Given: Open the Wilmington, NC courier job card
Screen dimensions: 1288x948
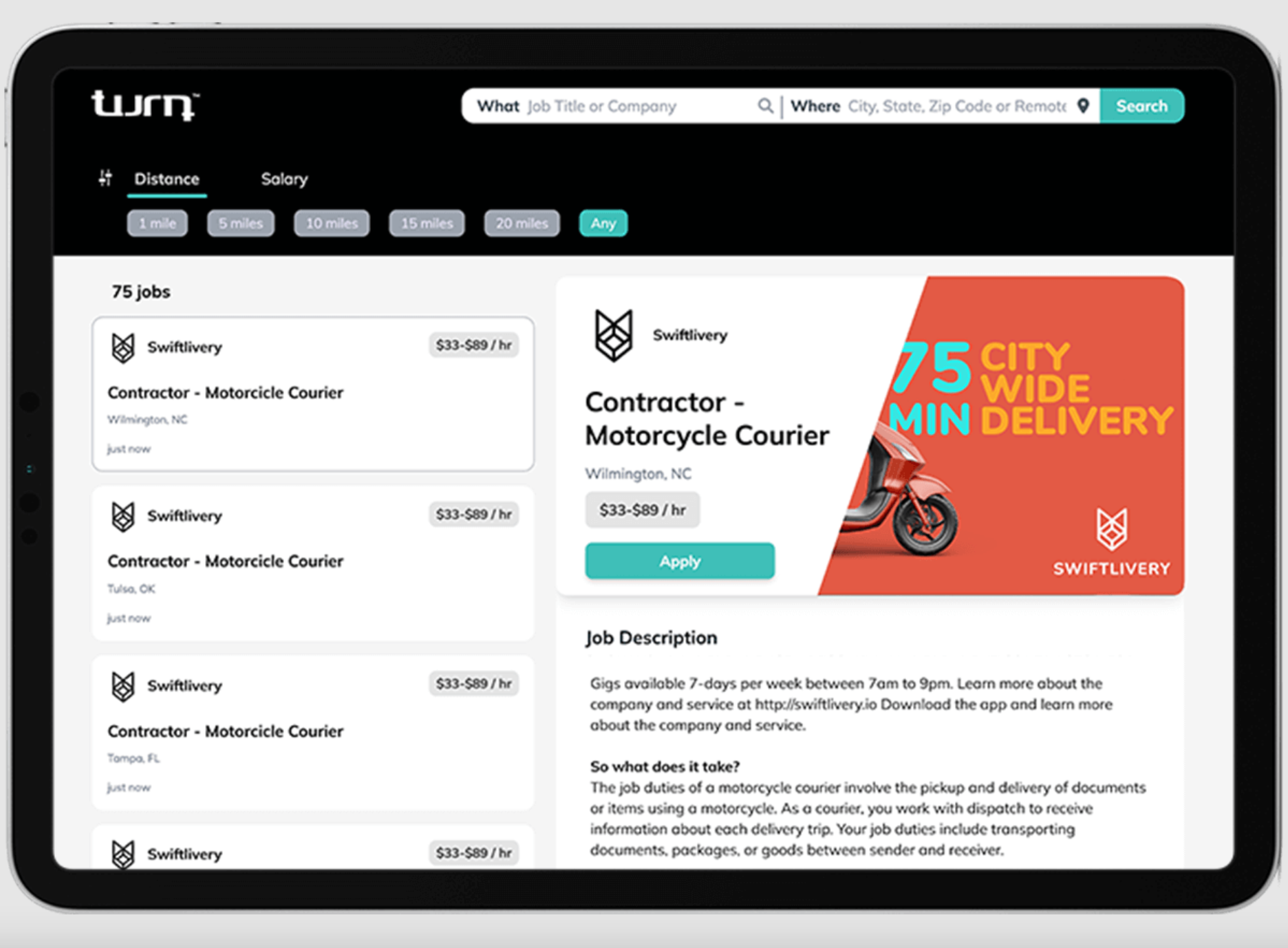Looking at the screenshot, I should tap(313, 394).
